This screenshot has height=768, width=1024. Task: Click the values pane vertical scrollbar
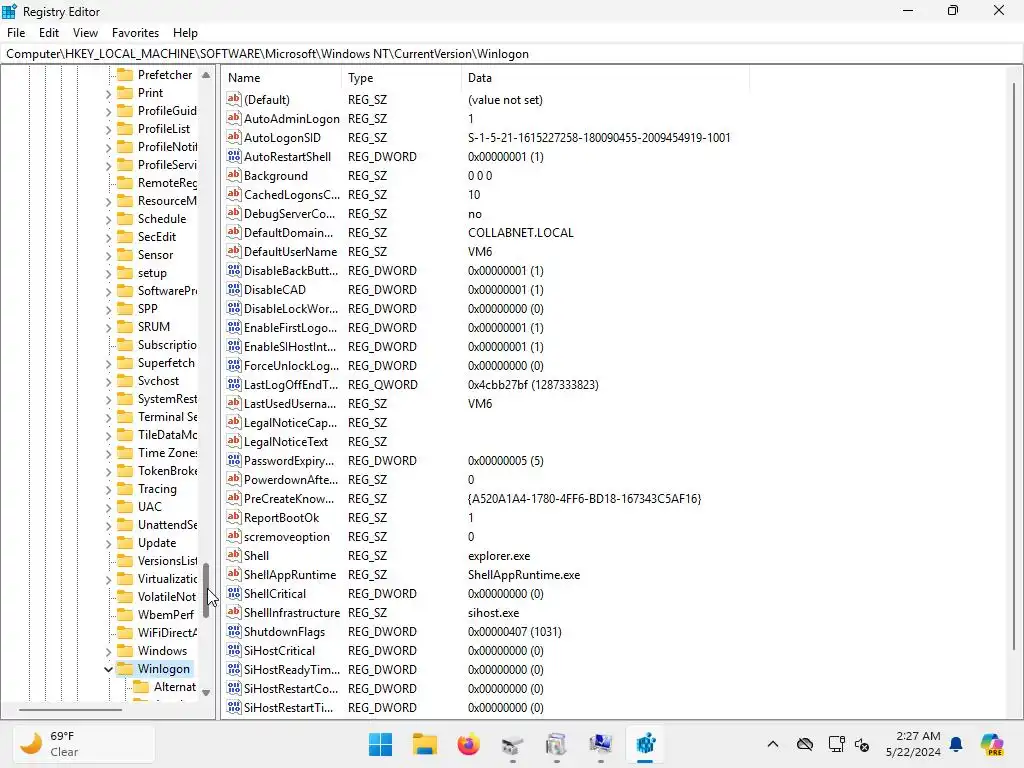click(x=1014, y=366)
